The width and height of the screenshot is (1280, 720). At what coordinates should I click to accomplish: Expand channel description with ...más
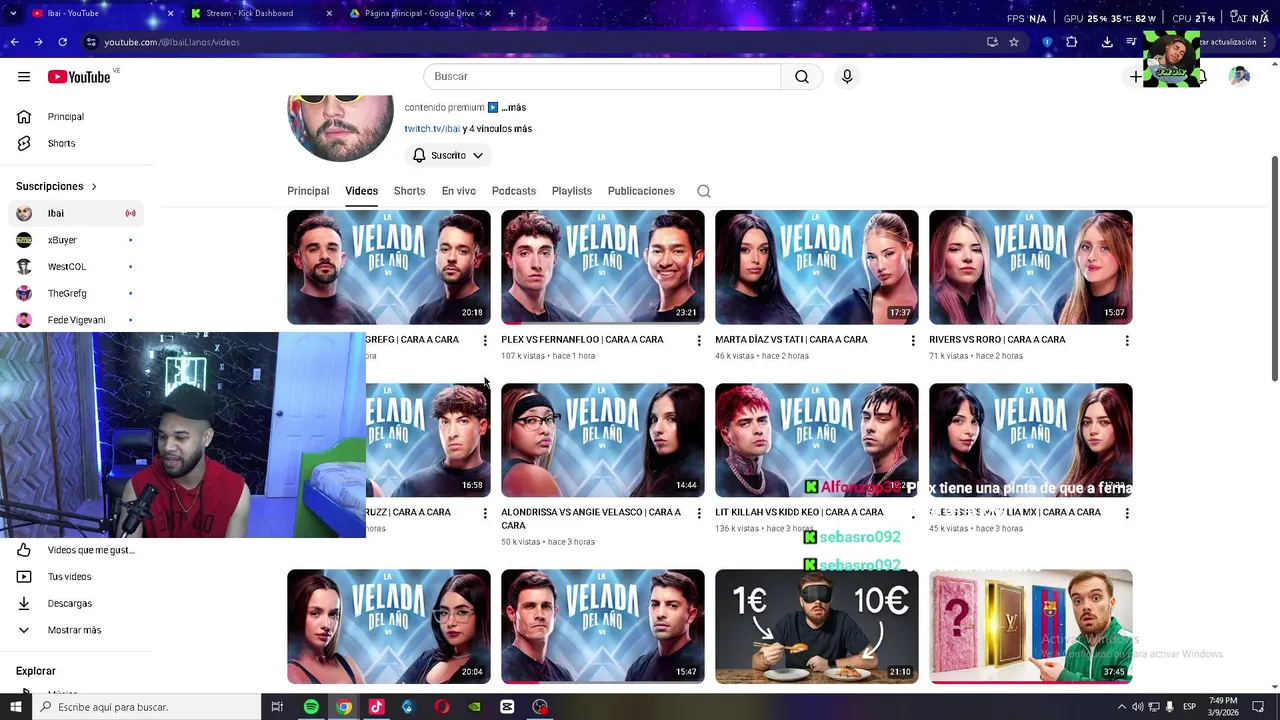pos(513,108)
